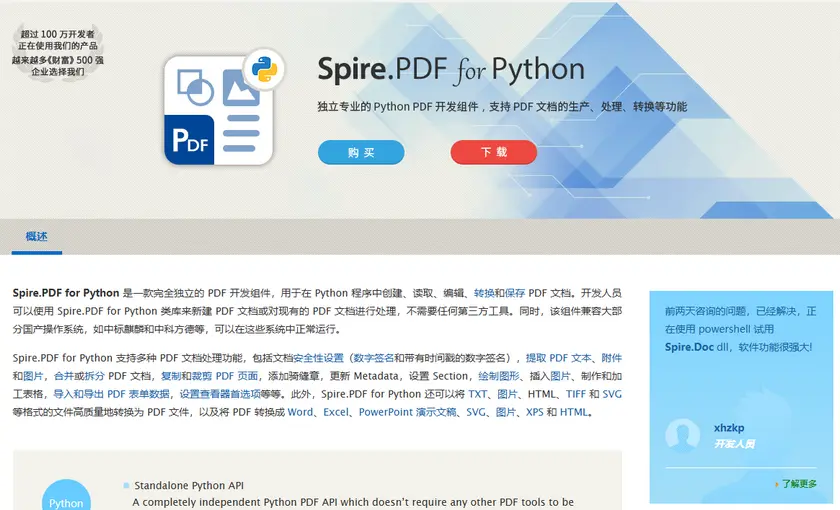Open the Excel conversion link

coord(336,412)
